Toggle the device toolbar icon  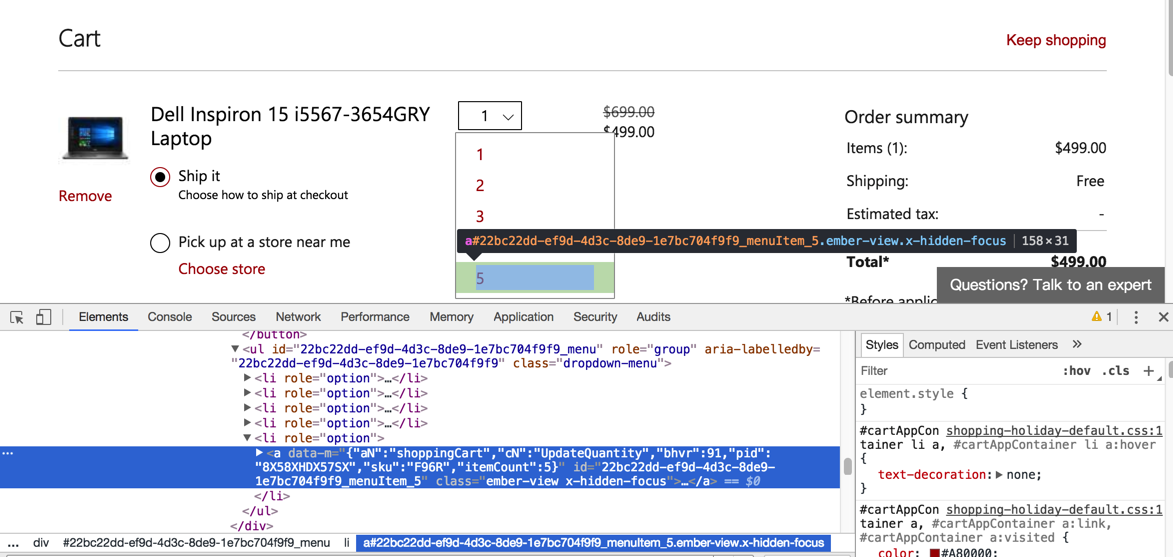coord(43,317)
